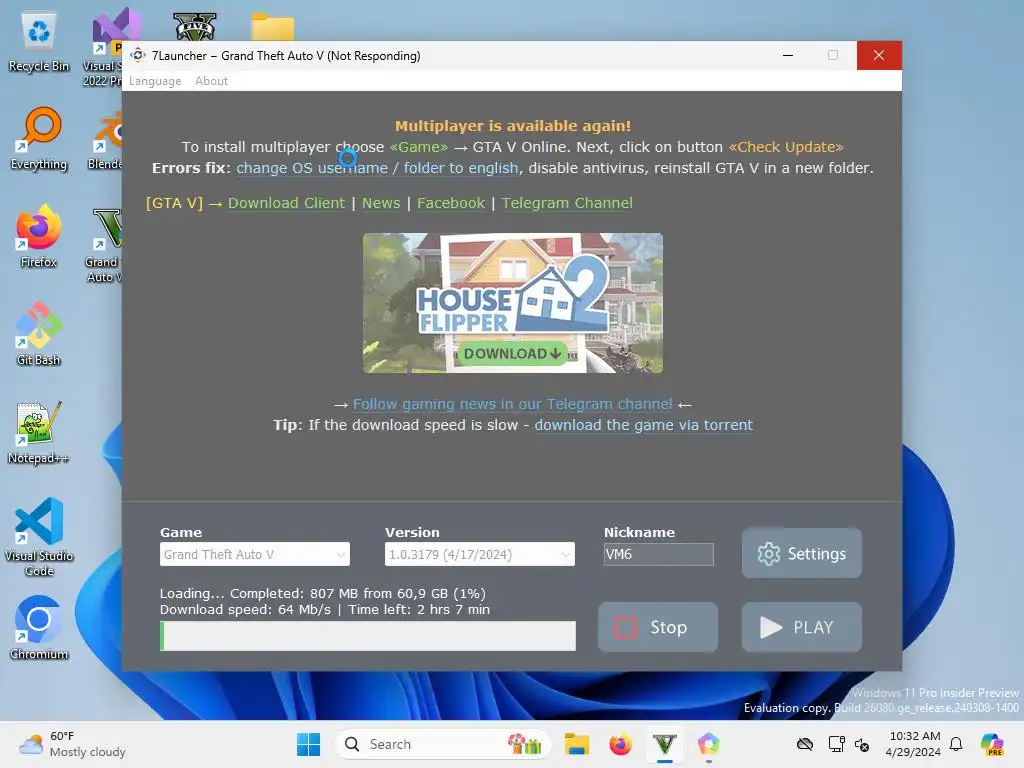Open the Windows Start menu
1024x768 pixels.
pyautogui.click(x=308, y=744)
